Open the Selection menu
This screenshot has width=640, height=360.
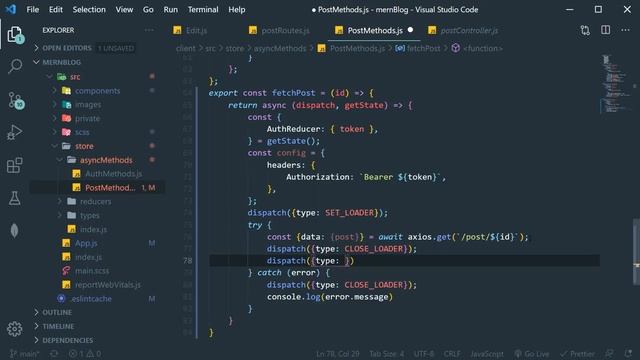click(89, 9)
